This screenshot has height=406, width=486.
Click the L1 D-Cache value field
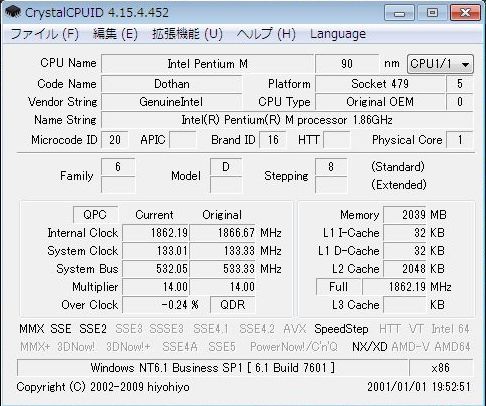click(x=405, y=251)
